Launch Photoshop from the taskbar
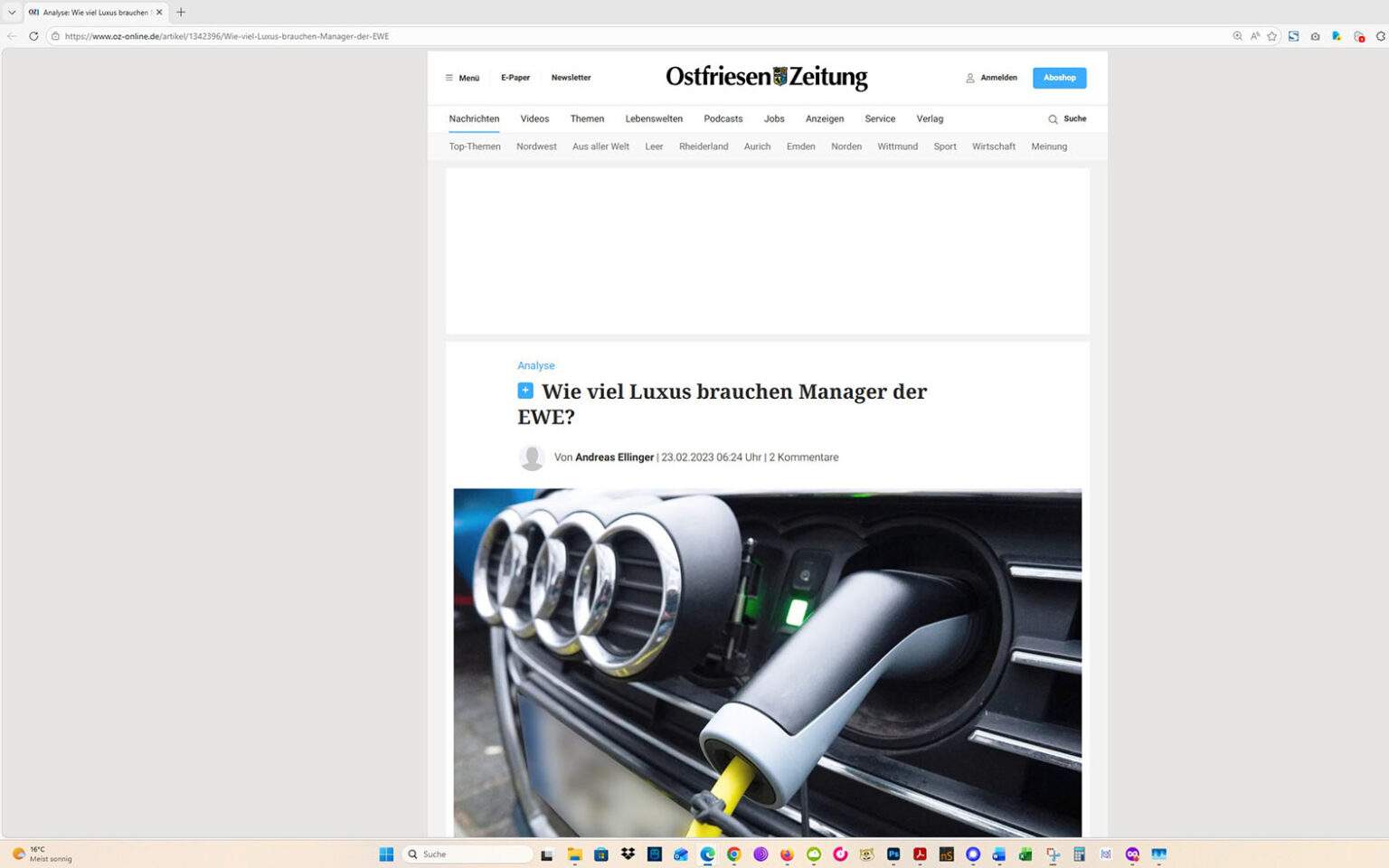 893,854
